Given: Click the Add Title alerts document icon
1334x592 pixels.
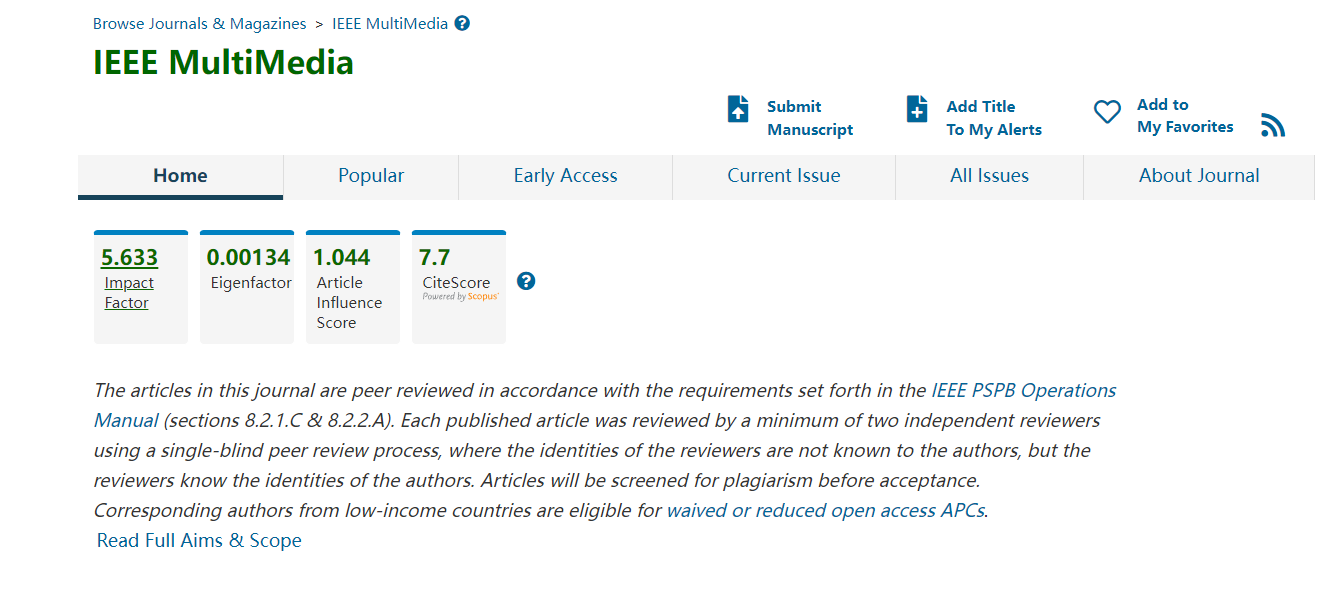Looking at the screenshot, I should tap(917, 109).
